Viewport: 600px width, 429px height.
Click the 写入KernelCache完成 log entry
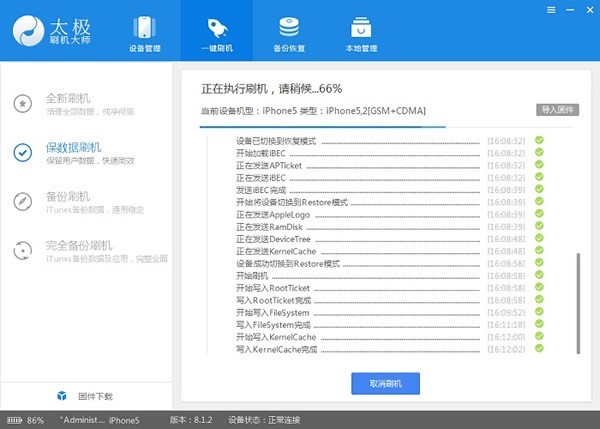[277, 349]
